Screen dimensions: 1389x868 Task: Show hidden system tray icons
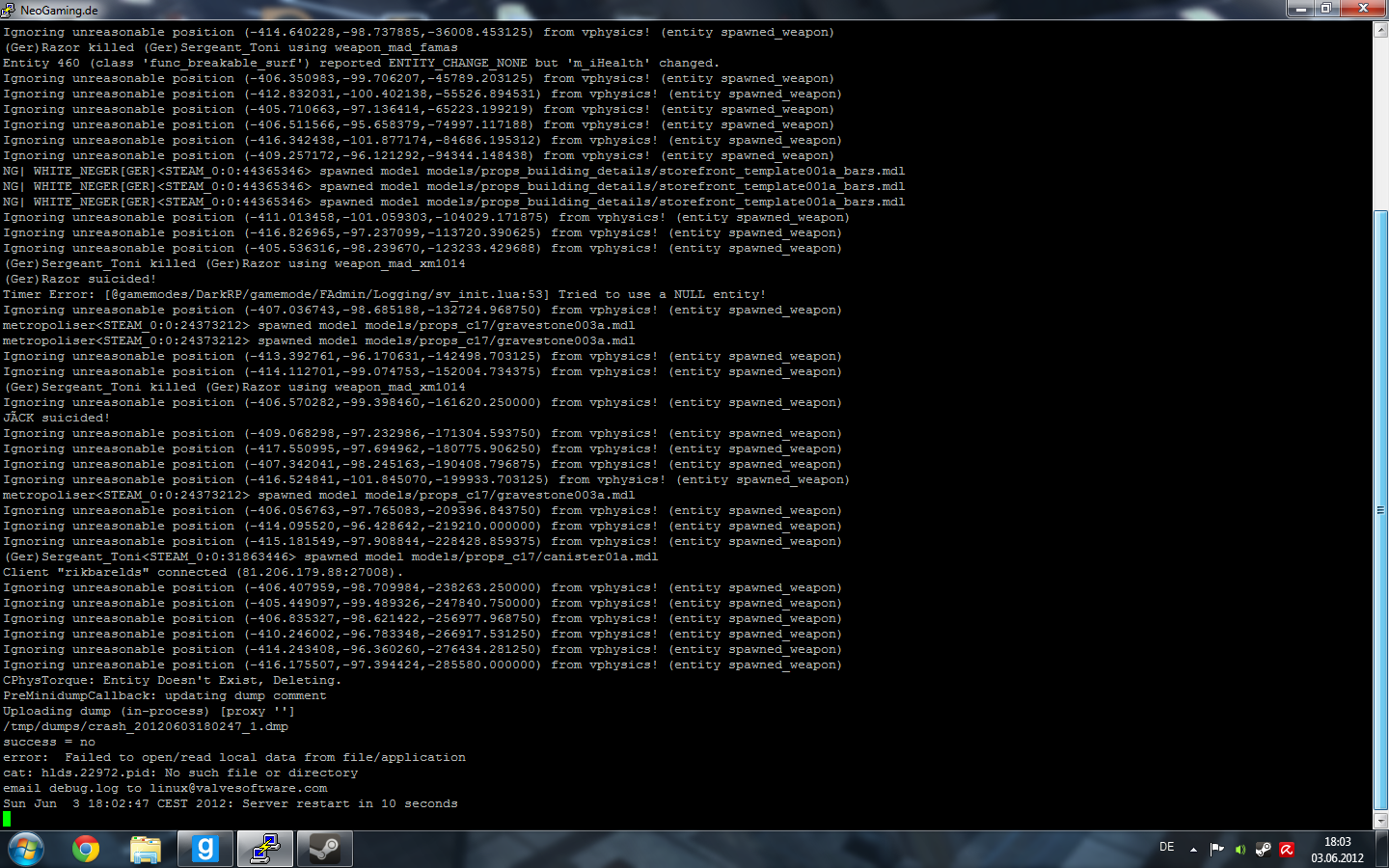(1193, 850)
